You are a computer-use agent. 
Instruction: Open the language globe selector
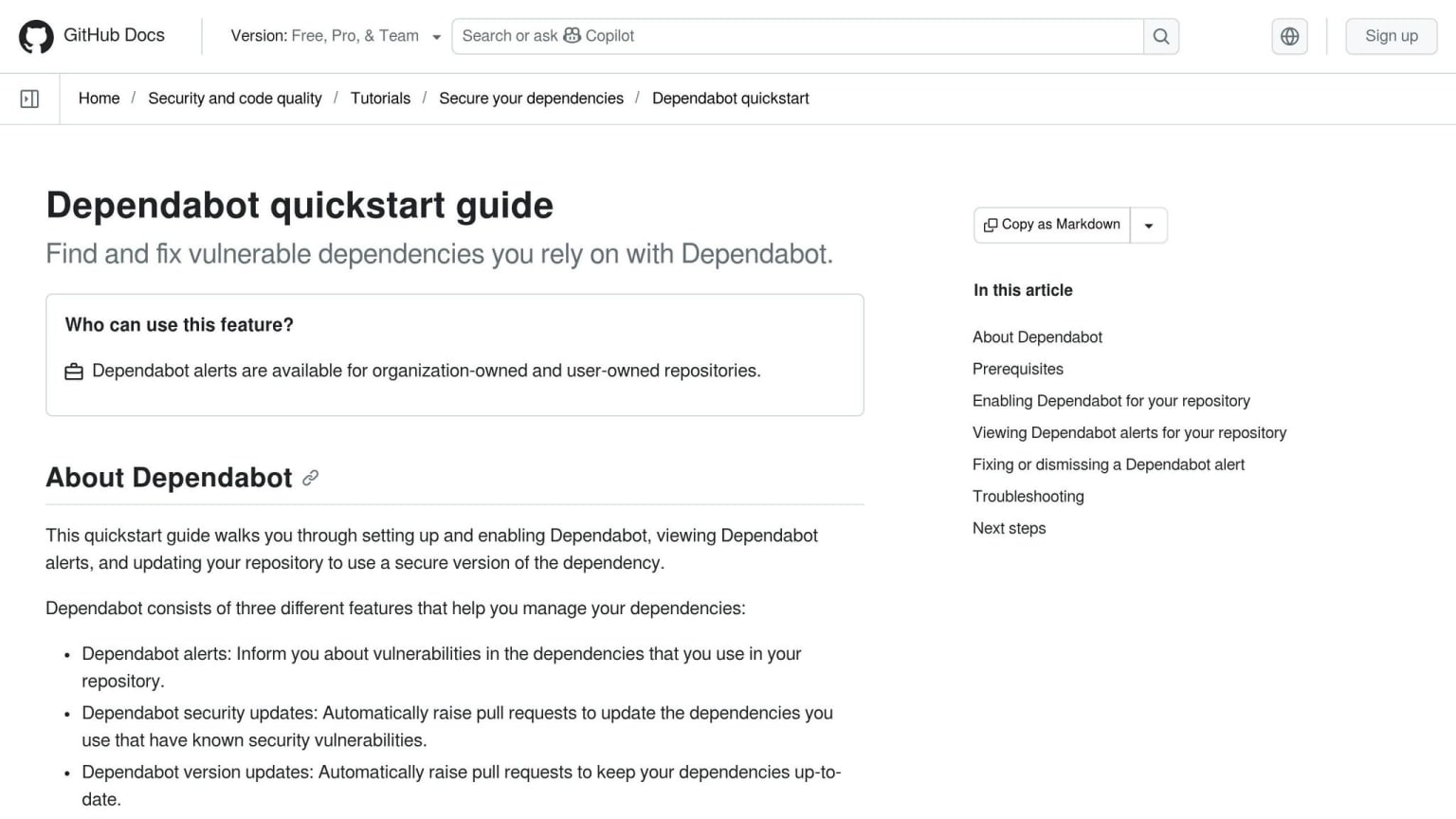(1289, 36)
